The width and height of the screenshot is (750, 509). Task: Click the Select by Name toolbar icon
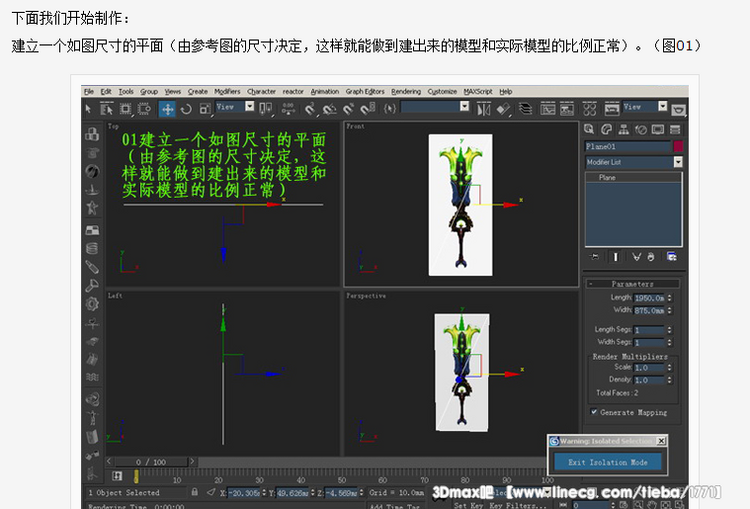coord(106,109)
